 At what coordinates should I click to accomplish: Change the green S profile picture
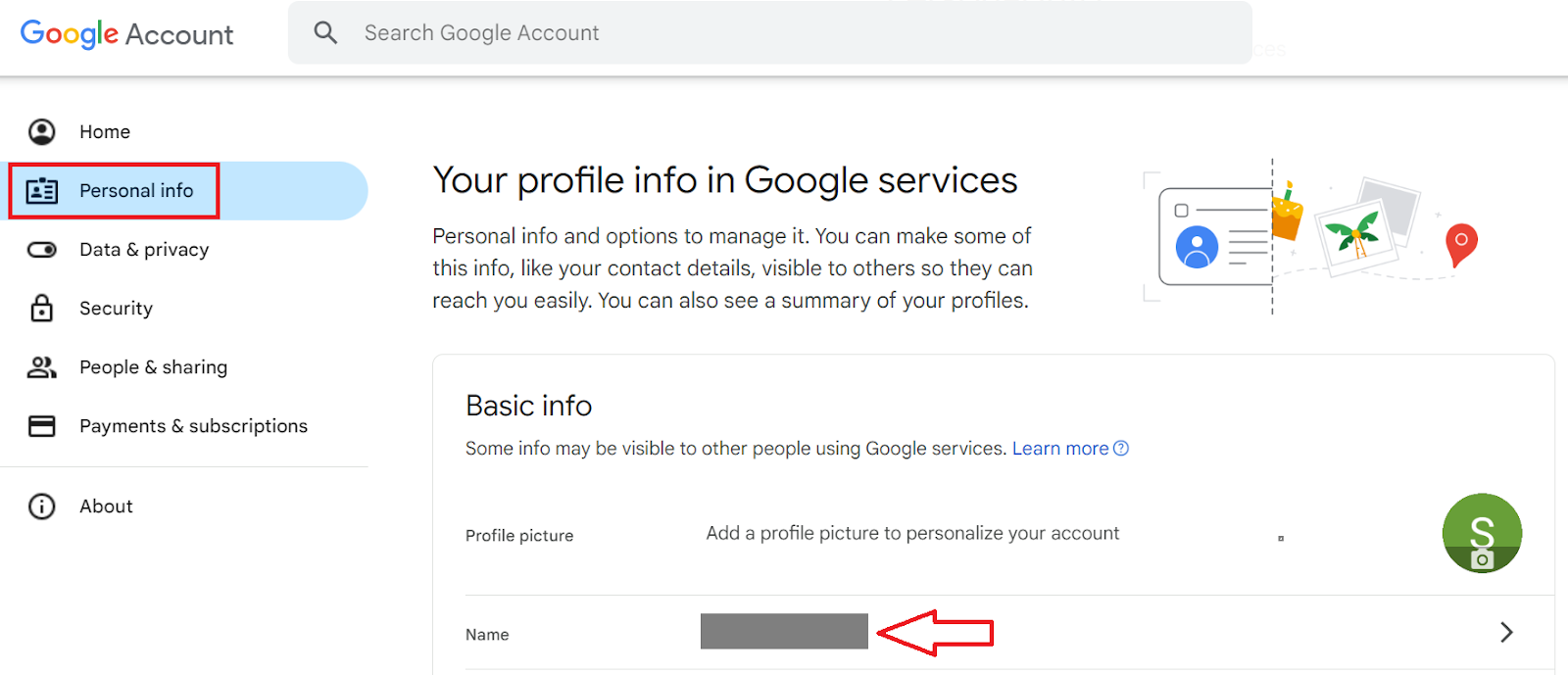click(1482, 533)
